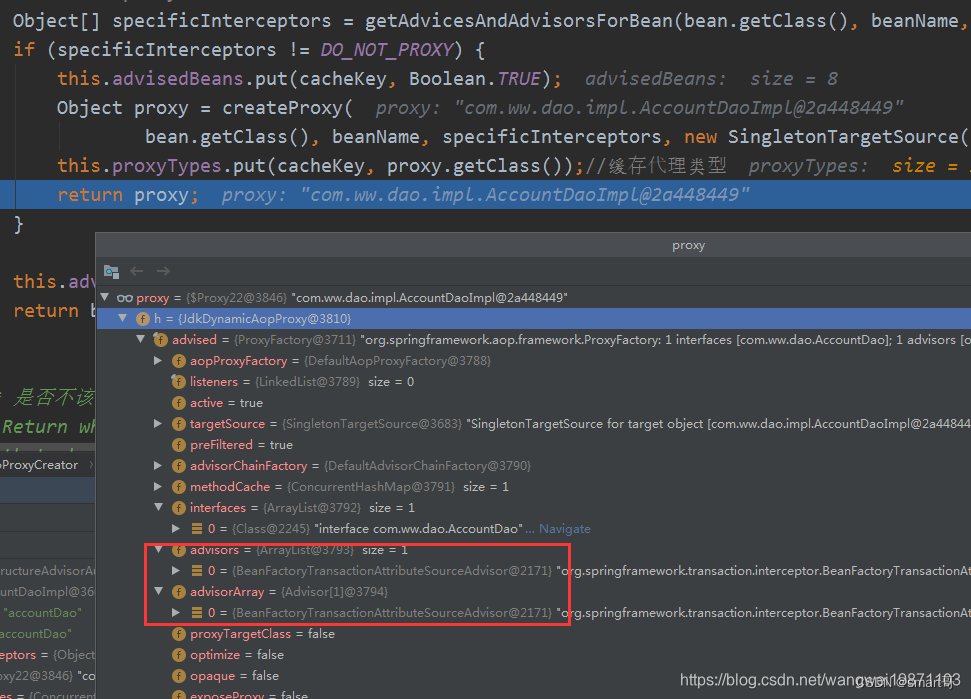
Task: Expand the methodCache field
Action: point(159,487)
